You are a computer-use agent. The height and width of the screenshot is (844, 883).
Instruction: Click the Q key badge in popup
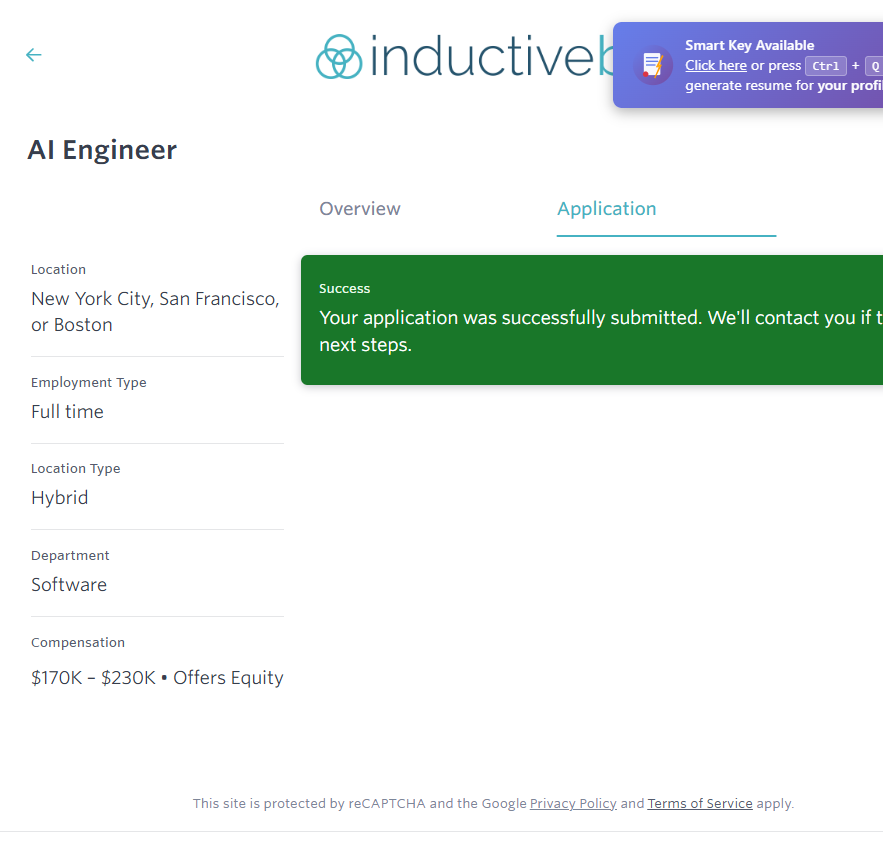click(873, 66)
